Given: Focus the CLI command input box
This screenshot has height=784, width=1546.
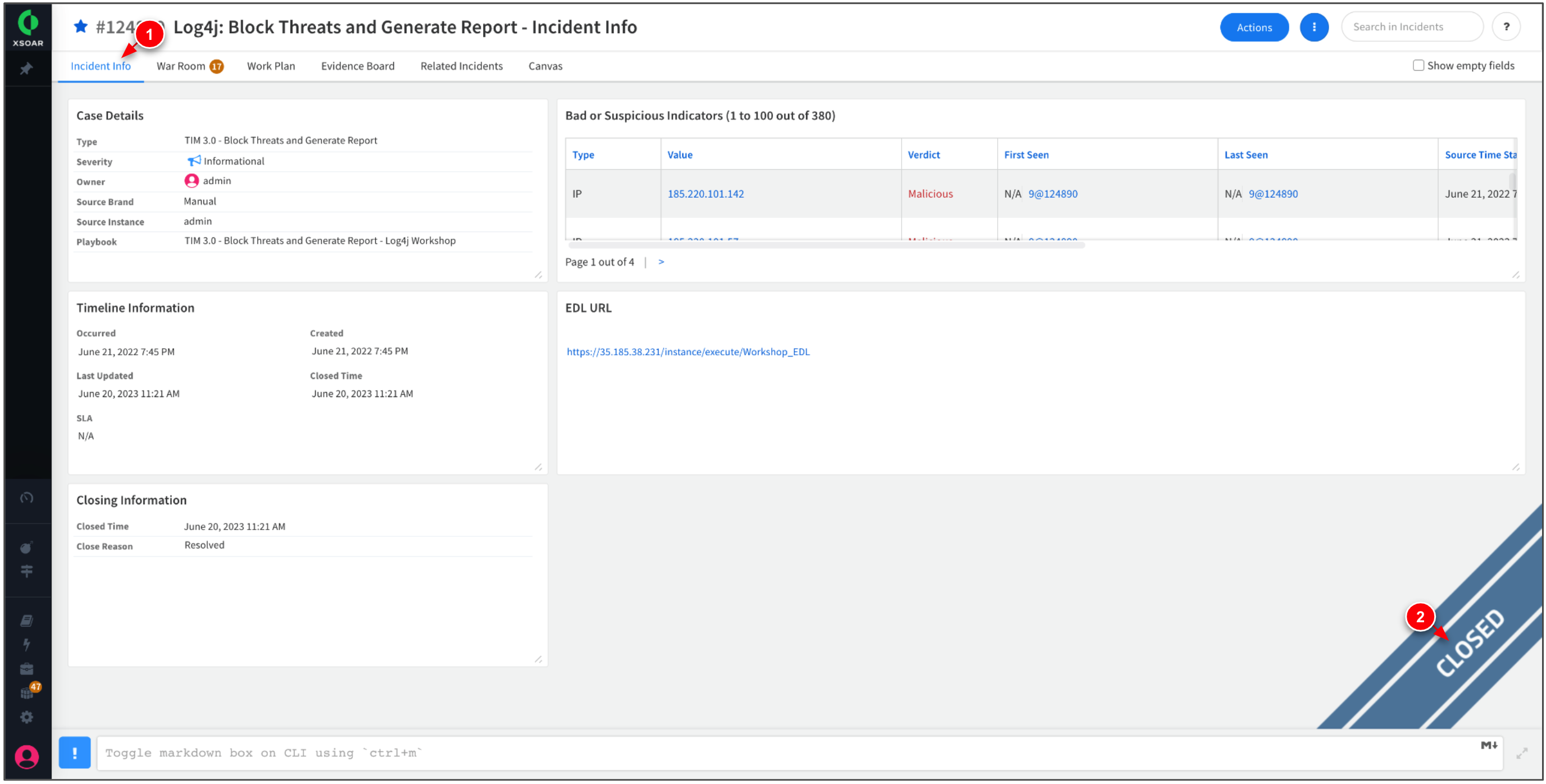Looking at the screenshot, I should coord(799,754).
